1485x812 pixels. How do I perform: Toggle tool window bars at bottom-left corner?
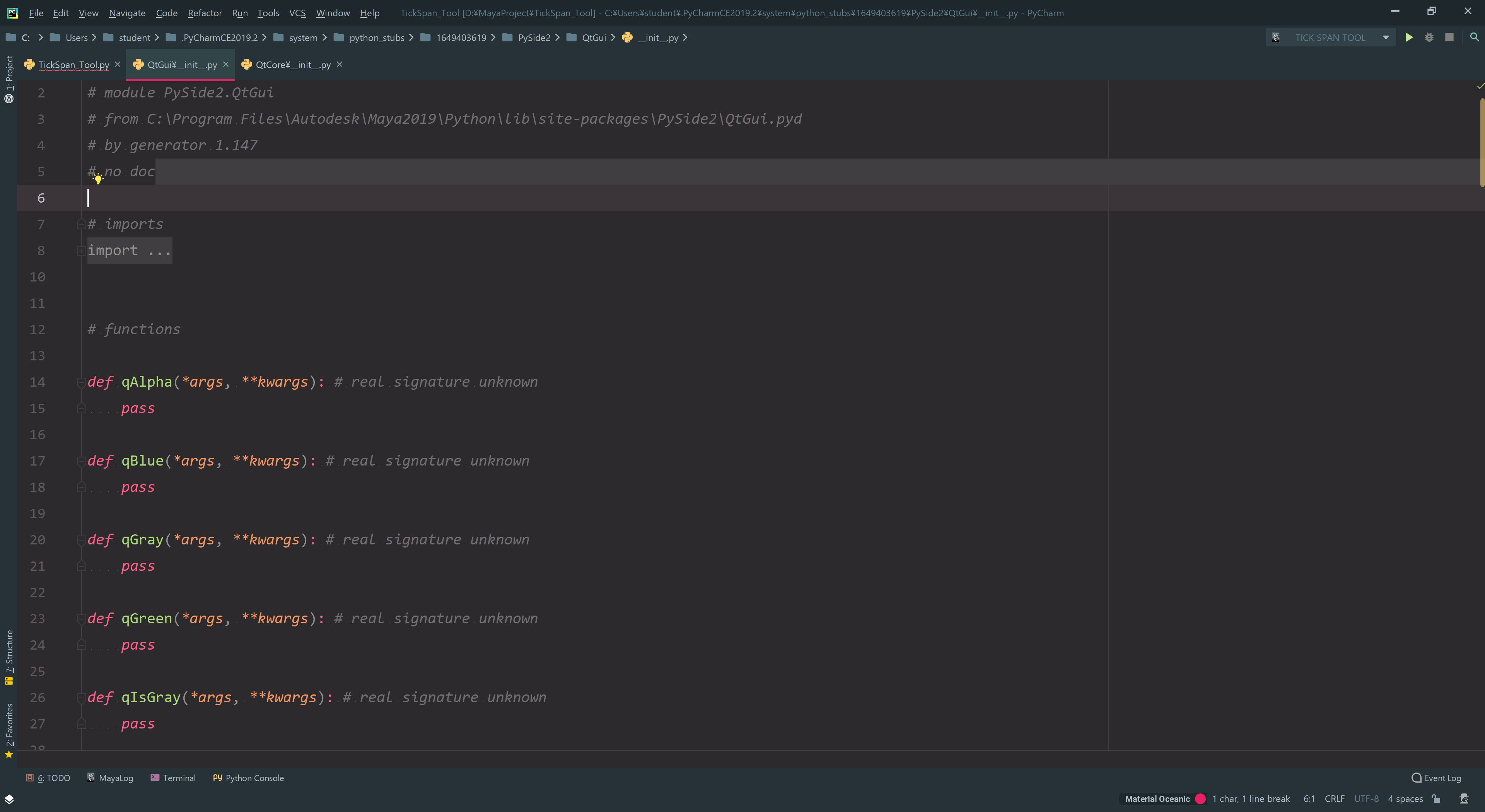[x=9, y=799]
